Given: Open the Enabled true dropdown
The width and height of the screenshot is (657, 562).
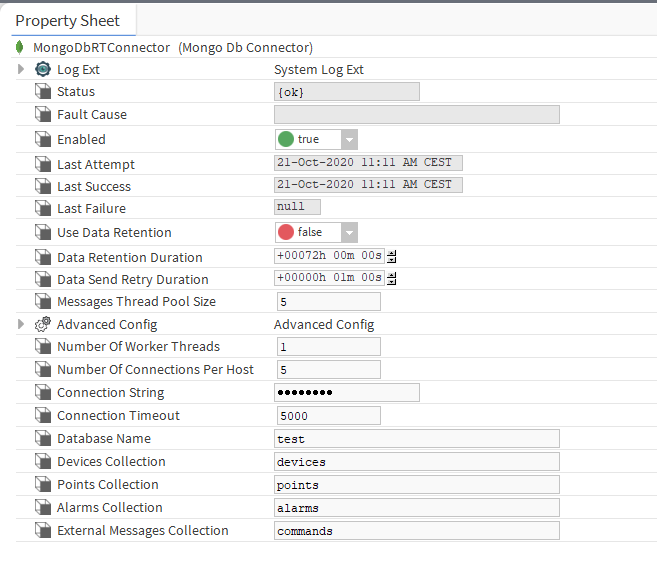Looking at the screenshot, I should click(349, 140).
